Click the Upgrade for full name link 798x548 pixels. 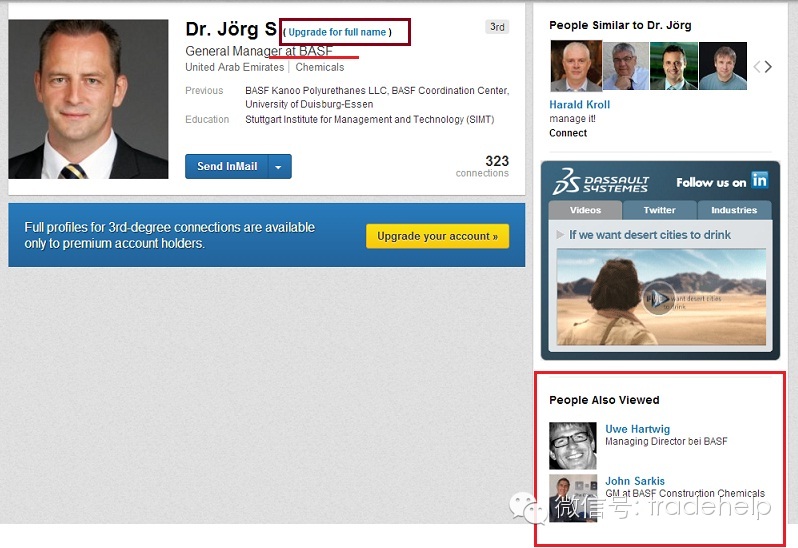[337, 32]
